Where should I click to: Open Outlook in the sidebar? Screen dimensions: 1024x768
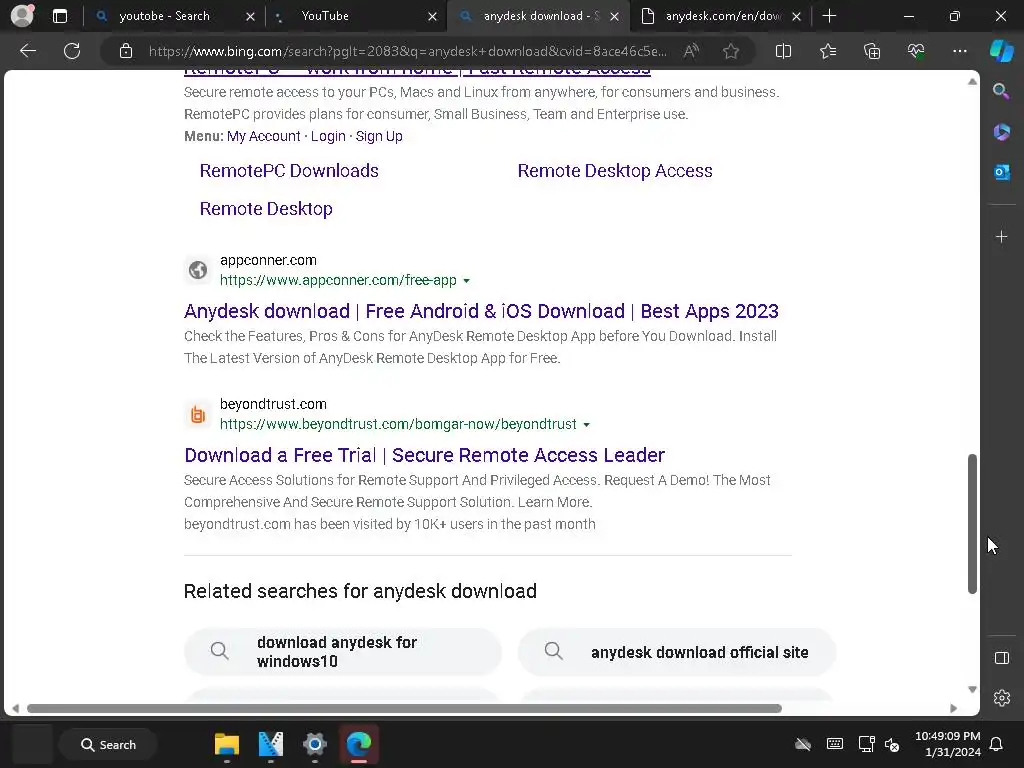point(1001,172)
